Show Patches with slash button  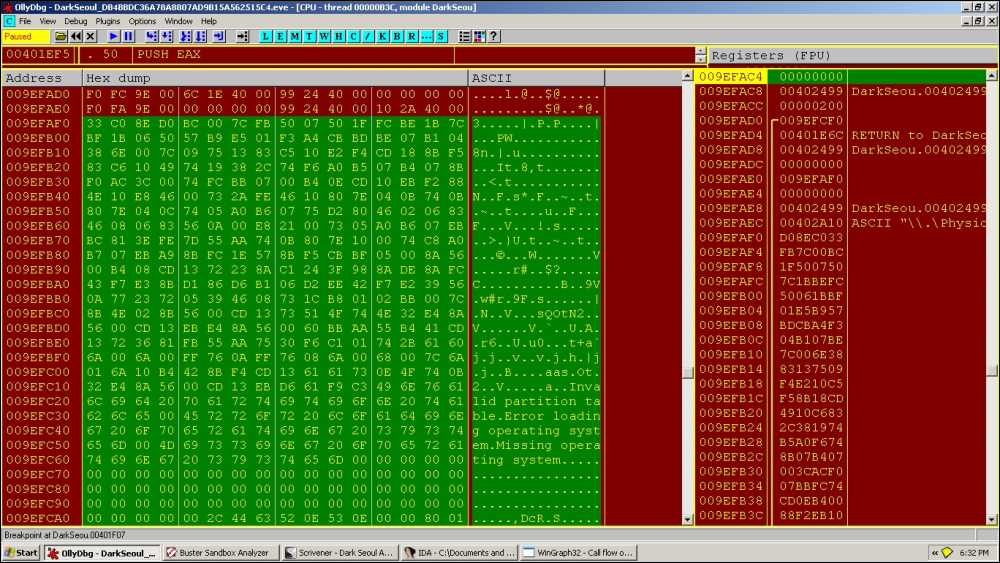tap(368, 36)
